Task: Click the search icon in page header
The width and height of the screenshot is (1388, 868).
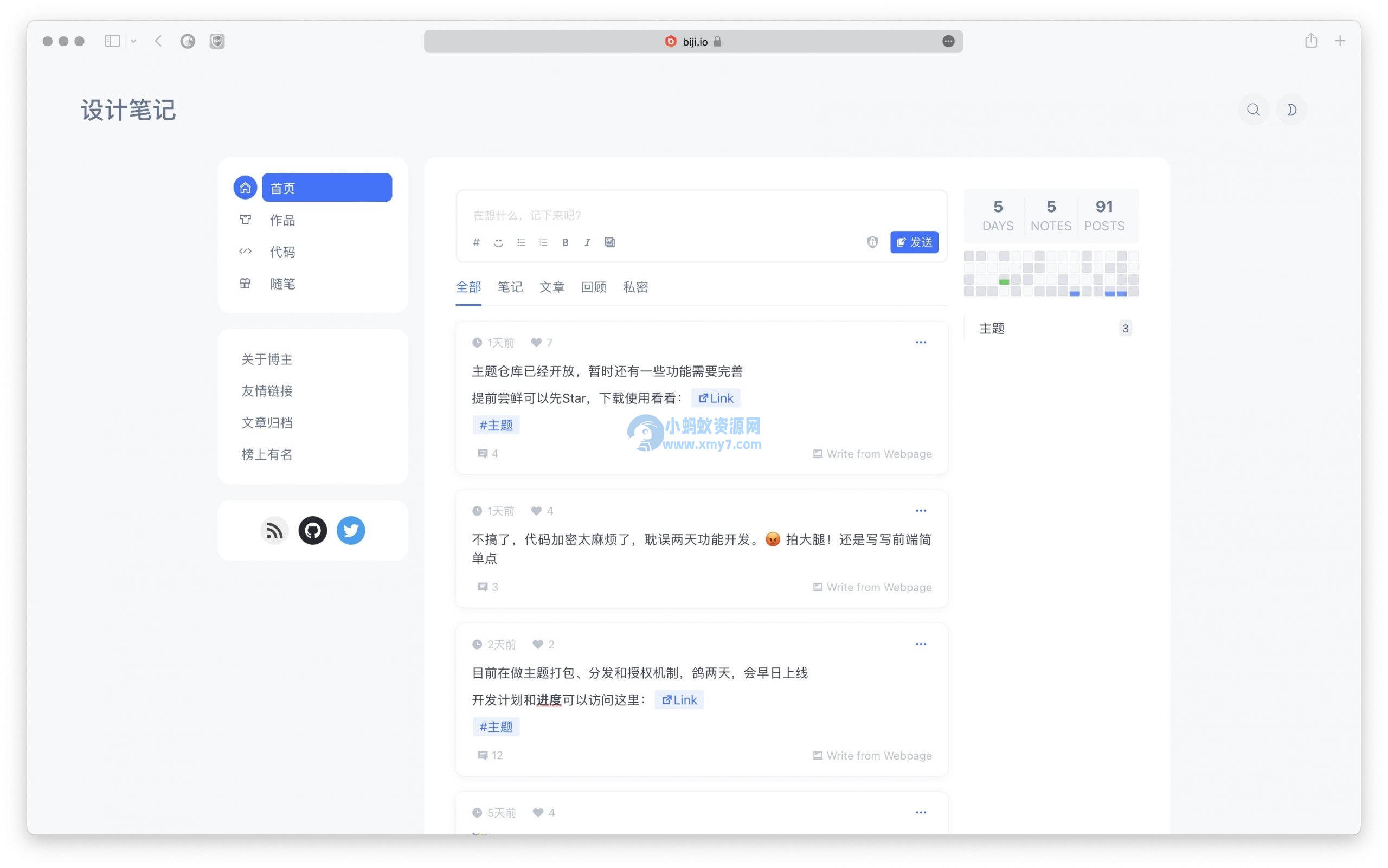Action: (1253, 110)
